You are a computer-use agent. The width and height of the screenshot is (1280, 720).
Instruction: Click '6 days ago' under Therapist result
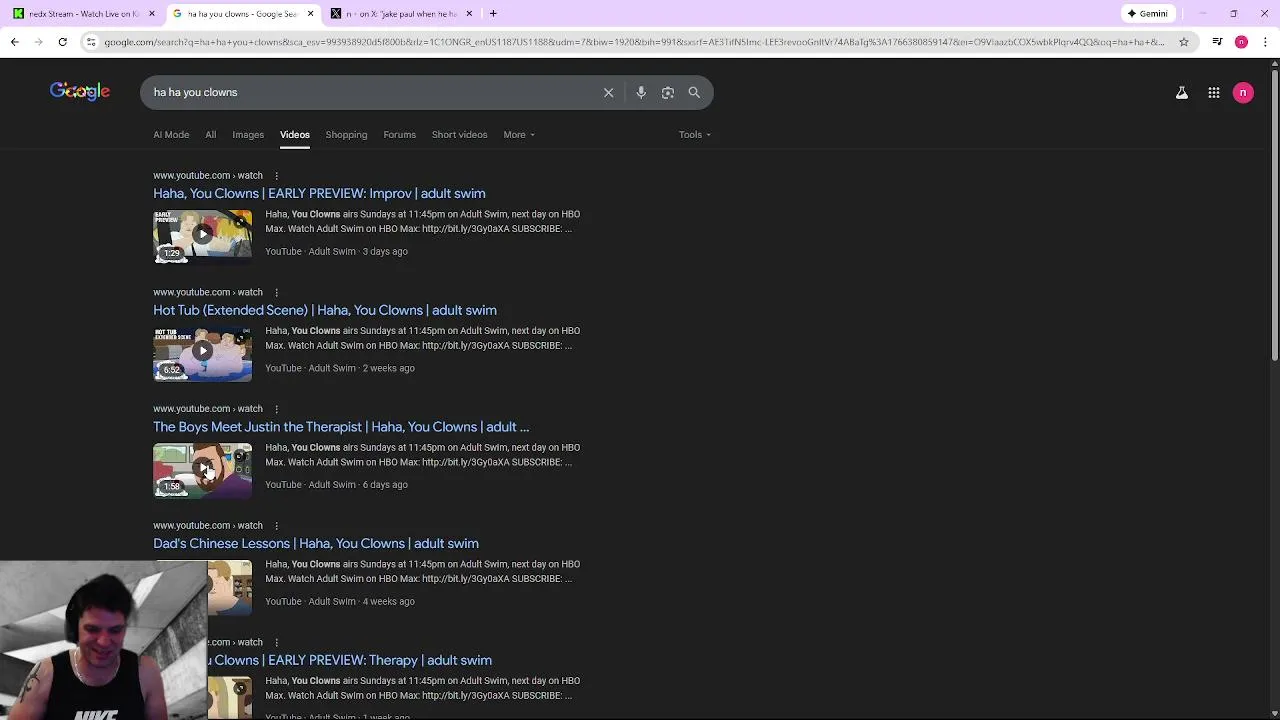(x=385, y=485)
